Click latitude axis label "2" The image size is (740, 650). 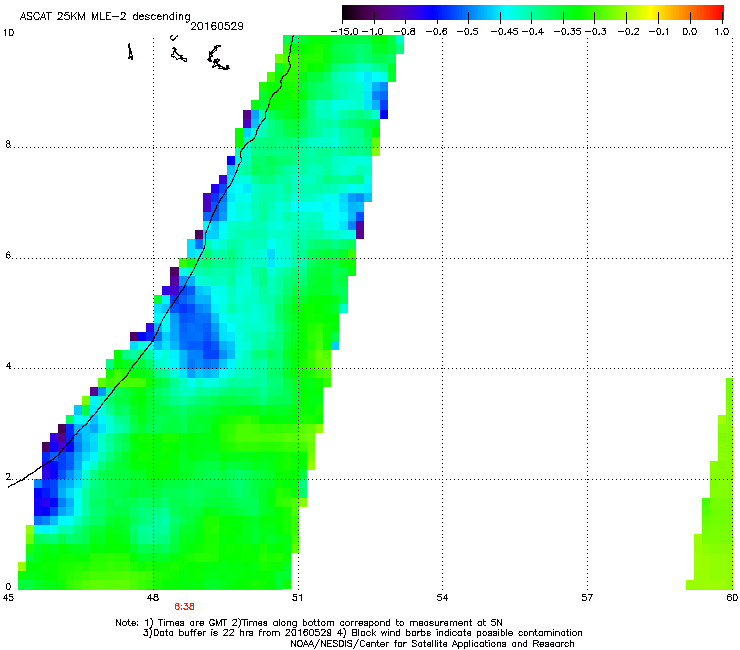[8, 477]
